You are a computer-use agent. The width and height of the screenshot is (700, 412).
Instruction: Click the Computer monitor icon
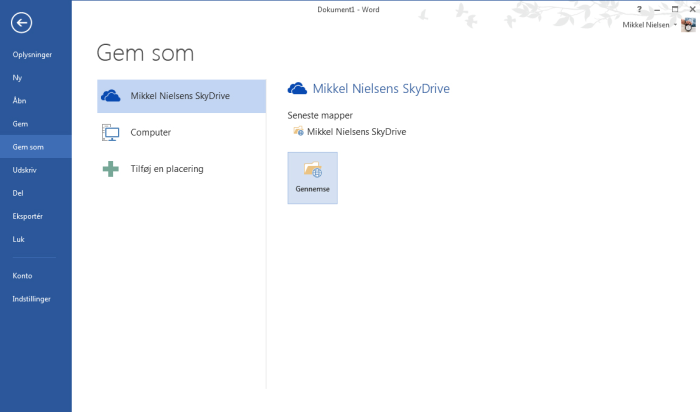pyautogui.click(x=111, y=133)
